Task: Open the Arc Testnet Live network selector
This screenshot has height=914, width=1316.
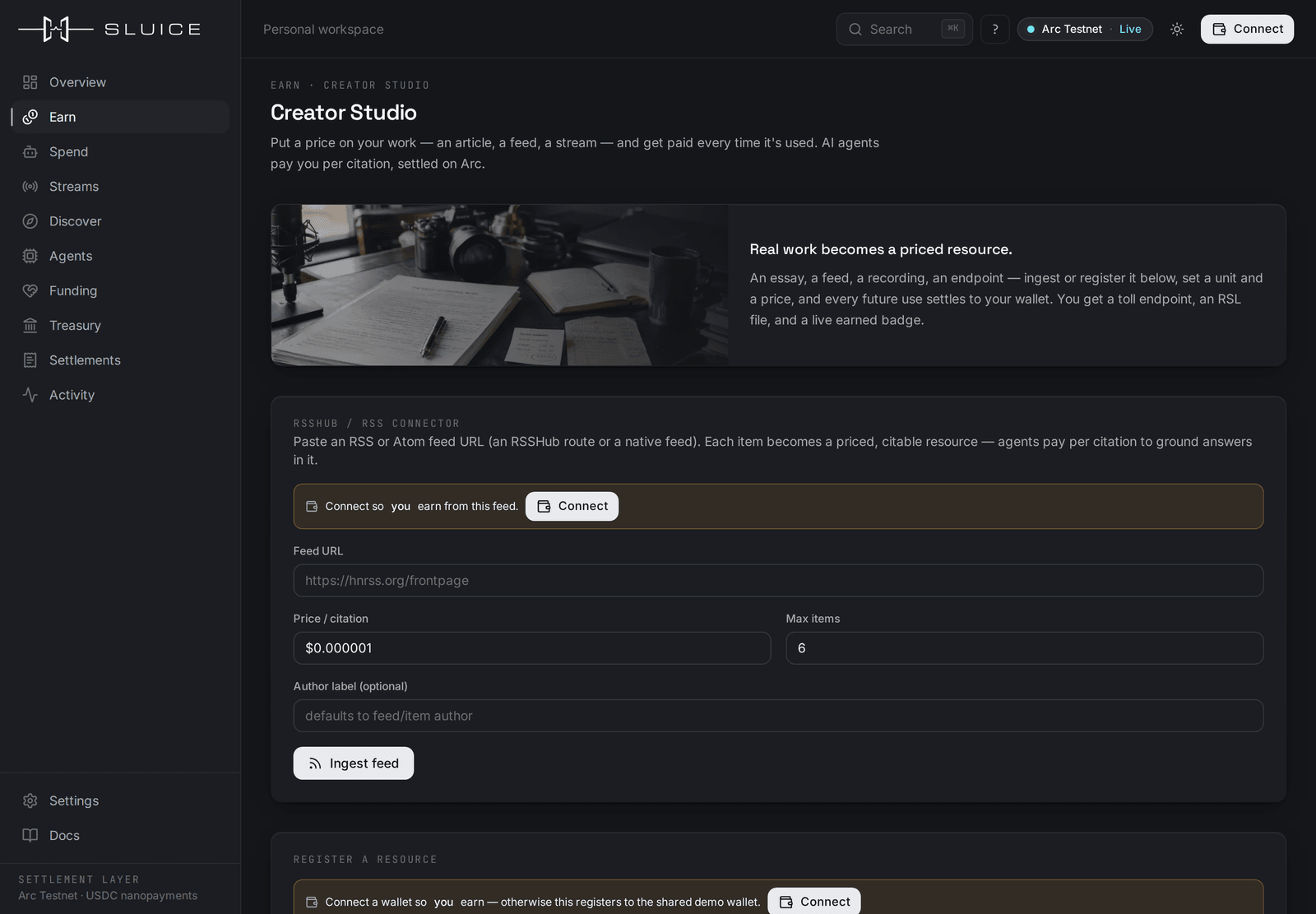Action: pos(1085,29)
